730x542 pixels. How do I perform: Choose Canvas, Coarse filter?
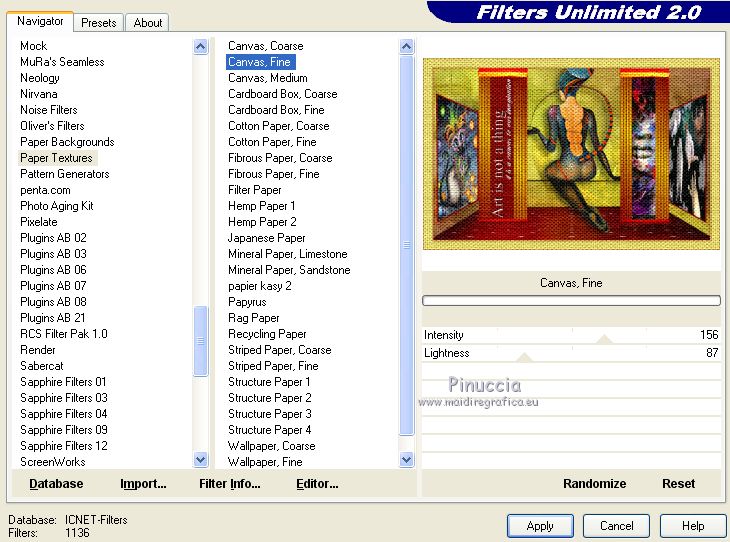[265, 46]
